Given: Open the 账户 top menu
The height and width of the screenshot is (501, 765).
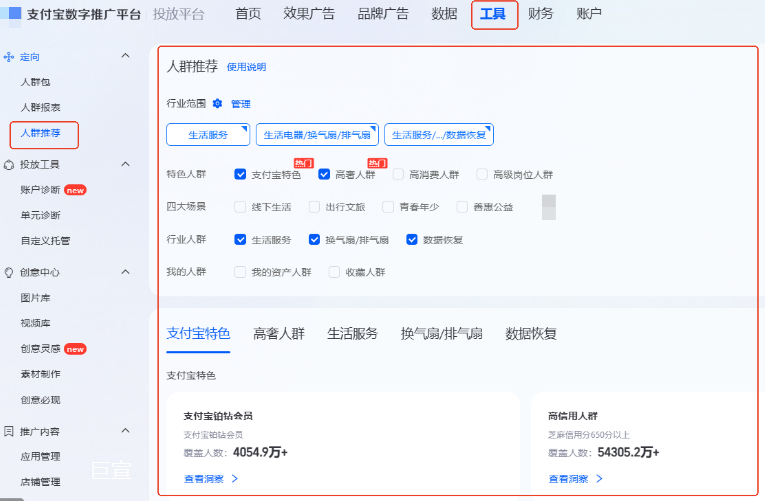Looking at the screenshot, I should tap(589, 14).
